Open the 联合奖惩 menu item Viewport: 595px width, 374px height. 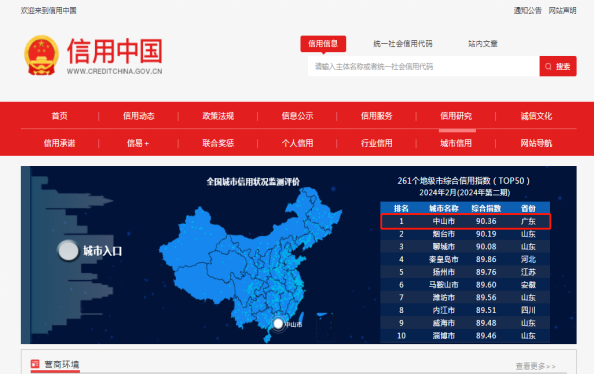[x=218, y=143]
